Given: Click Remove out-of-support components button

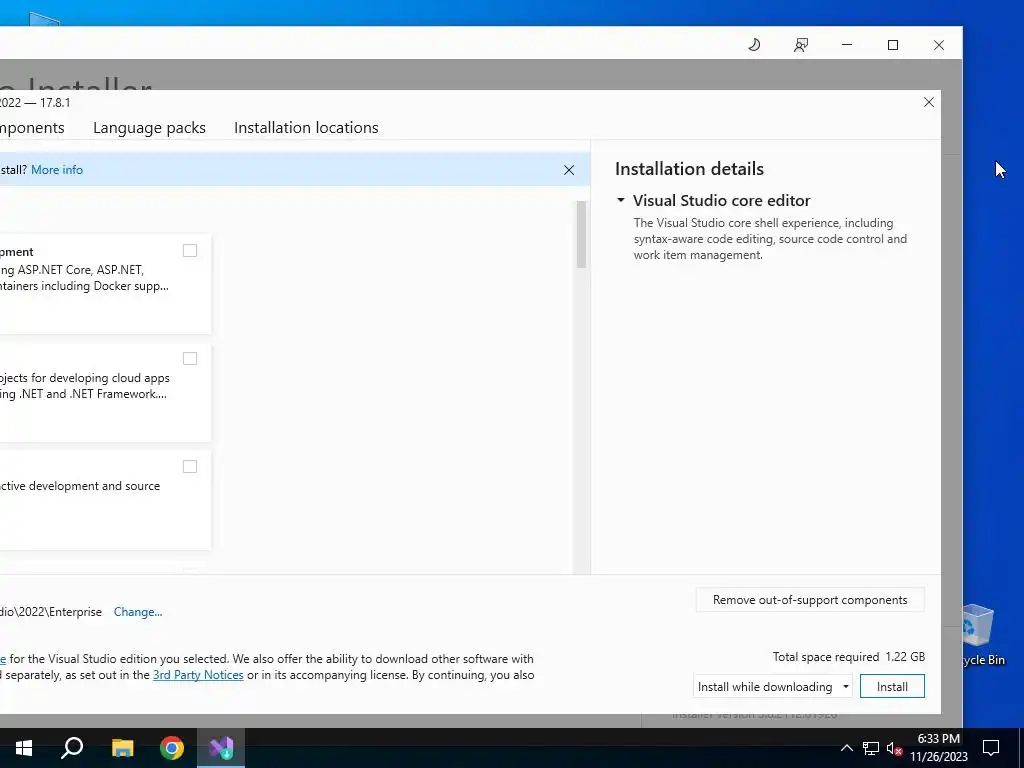Looking at the screenshot, I should 810,600.
